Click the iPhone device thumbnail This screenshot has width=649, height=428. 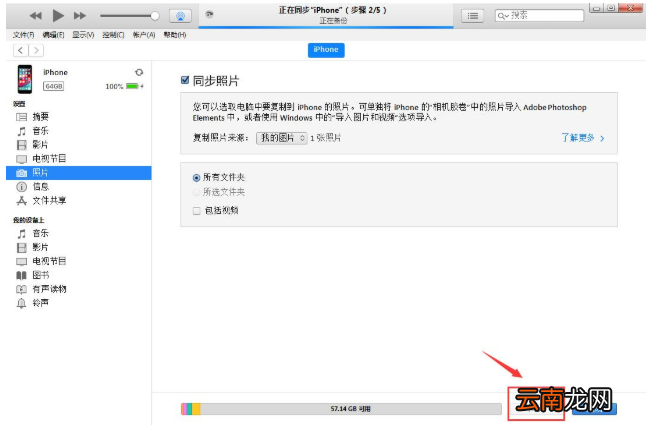pyautogui.click(x=25, y=79)
